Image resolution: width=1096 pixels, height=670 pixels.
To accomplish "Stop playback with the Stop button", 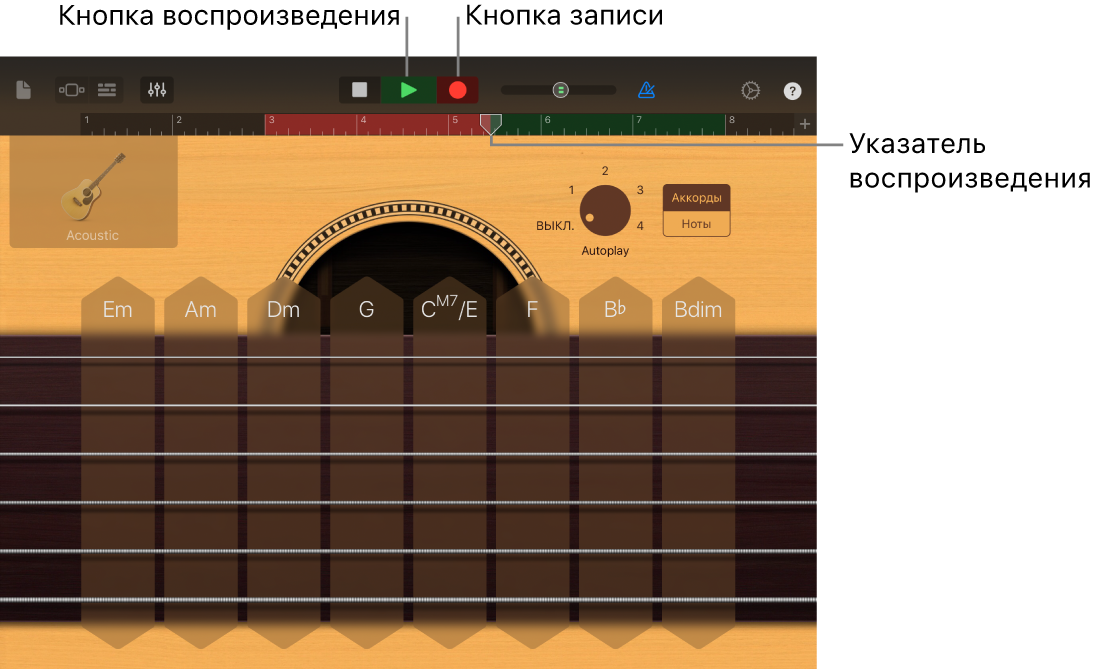I will coord(360,90).
